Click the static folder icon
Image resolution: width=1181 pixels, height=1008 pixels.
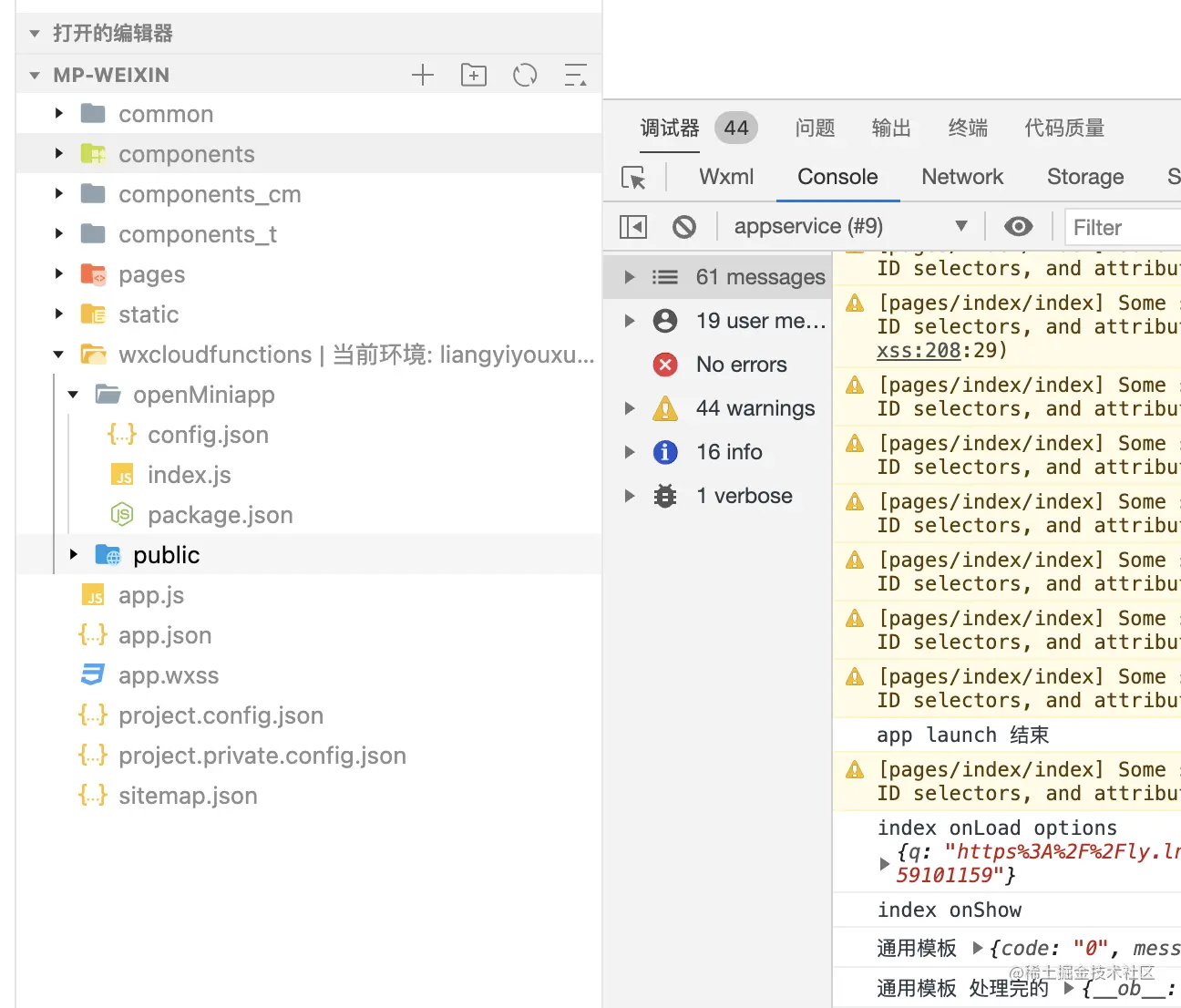click(x=93, y=314)
